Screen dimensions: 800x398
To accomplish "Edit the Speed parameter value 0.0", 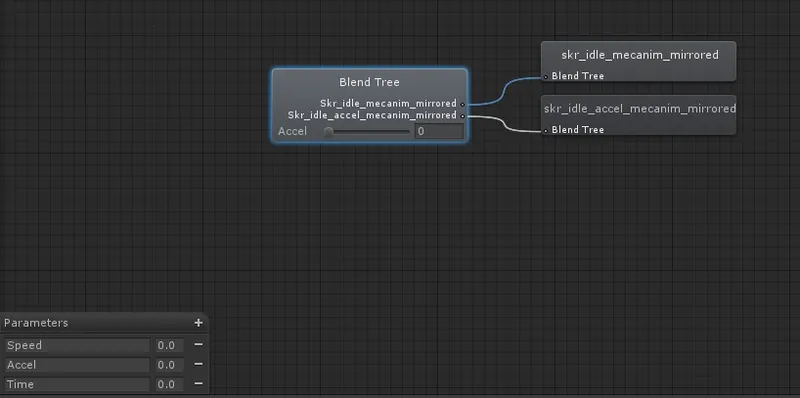I will (x=169, y=345).
